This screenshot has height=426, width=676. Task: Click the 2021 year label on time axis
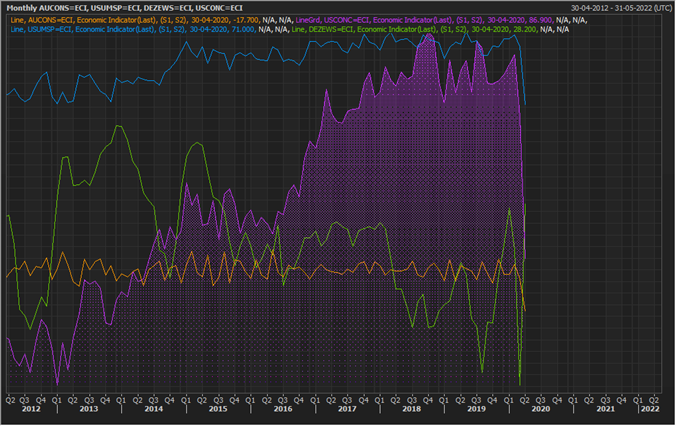605,409
